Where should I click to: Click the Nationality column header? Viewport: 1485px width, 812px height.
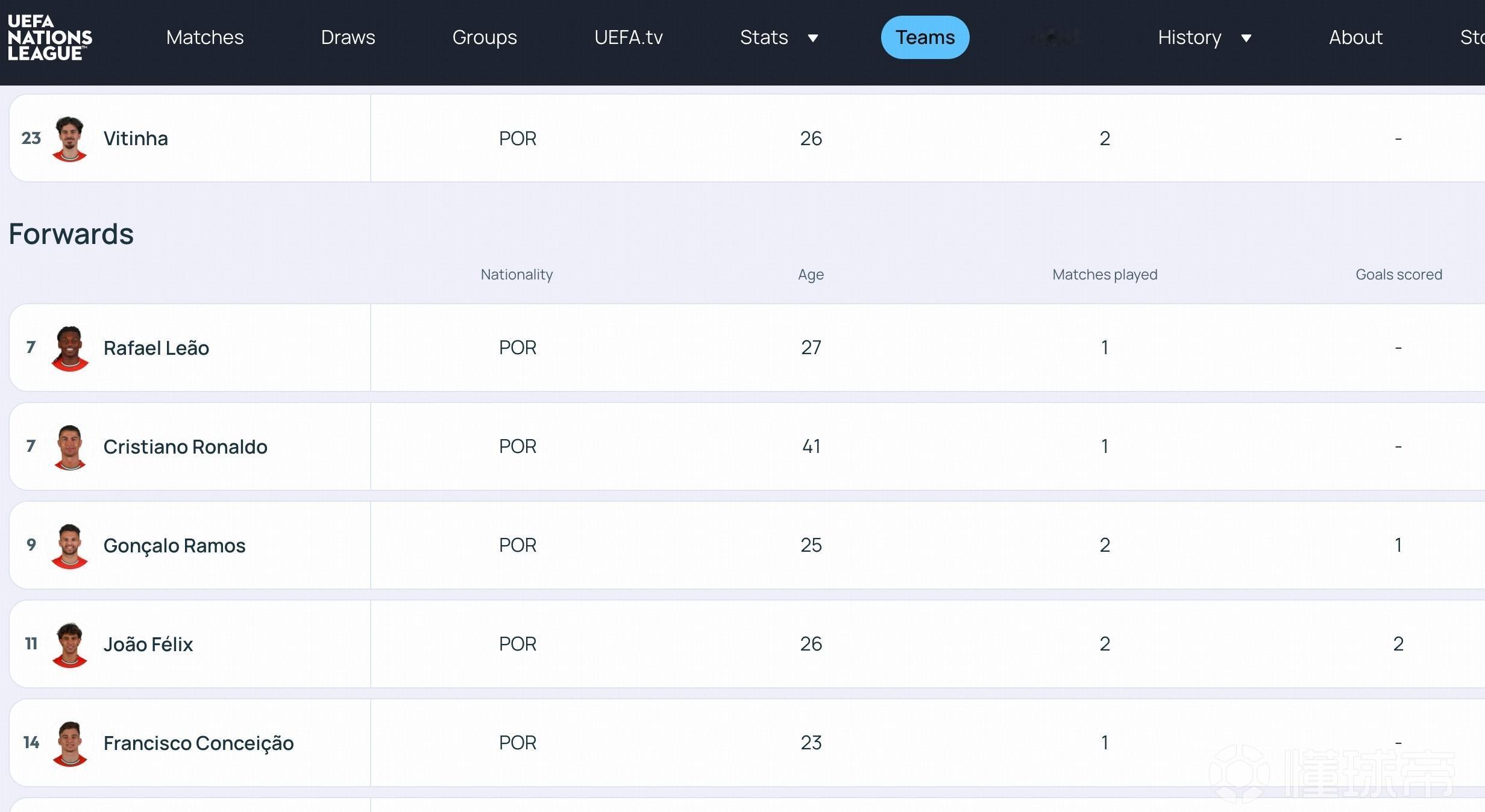pos(516,275)
